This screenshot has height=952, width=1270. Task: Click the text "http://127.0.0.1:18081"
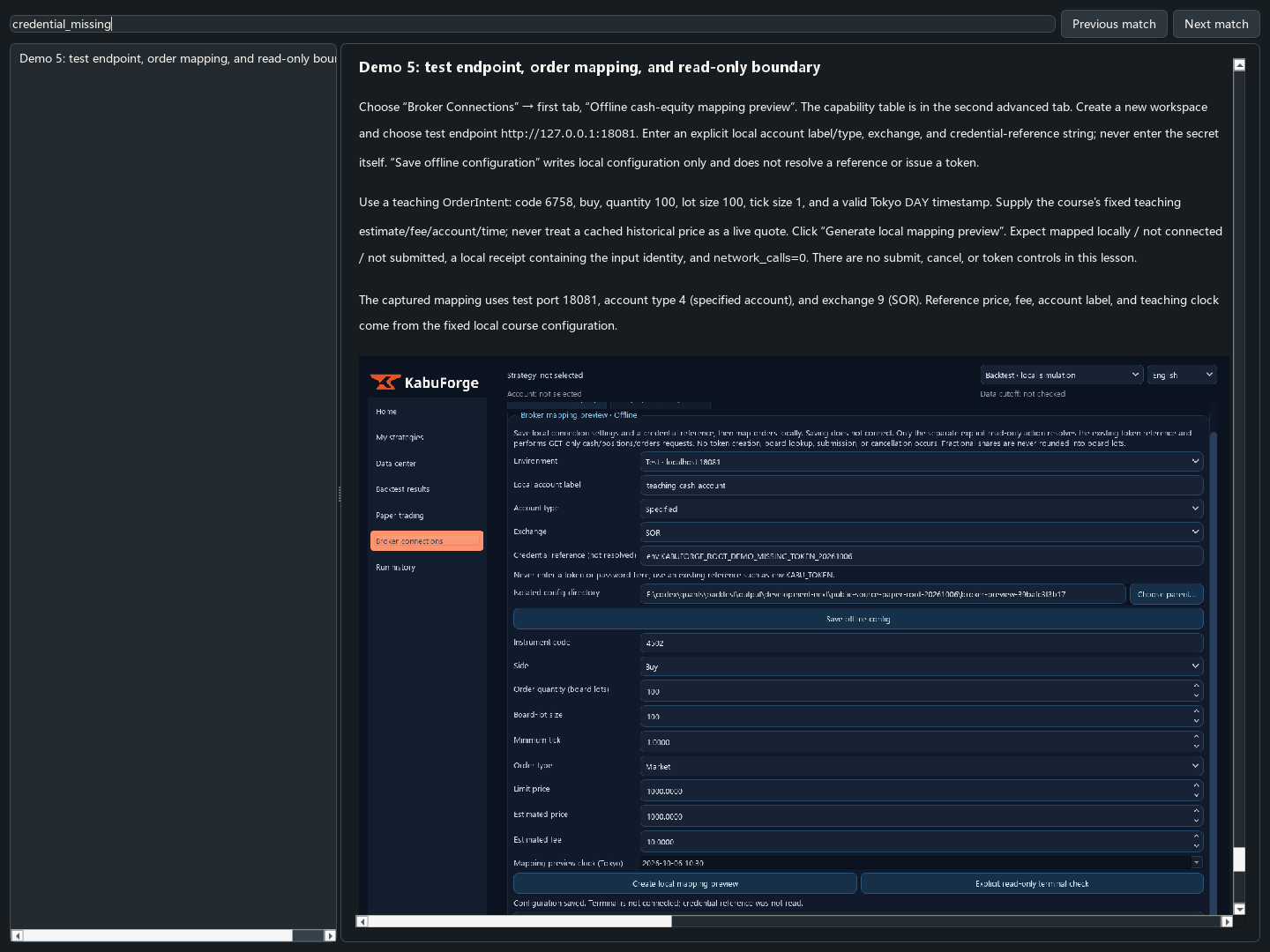point(568,133)
